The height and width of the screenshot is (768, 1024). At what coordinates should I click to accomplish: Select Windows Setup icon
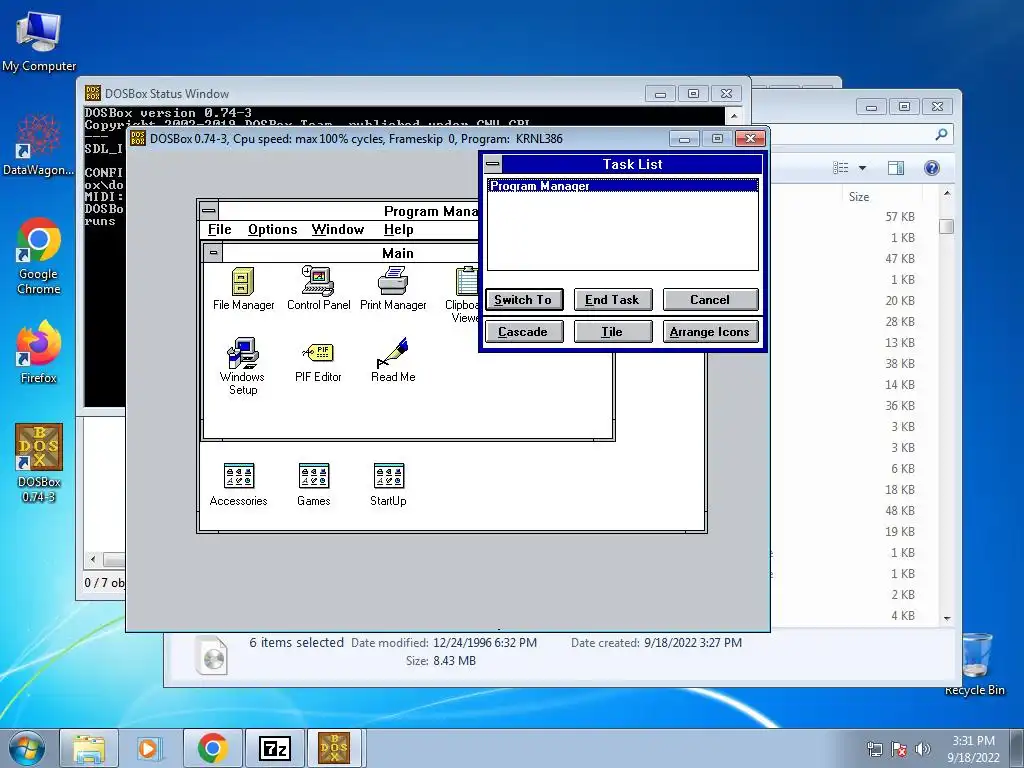pos(242,366)
